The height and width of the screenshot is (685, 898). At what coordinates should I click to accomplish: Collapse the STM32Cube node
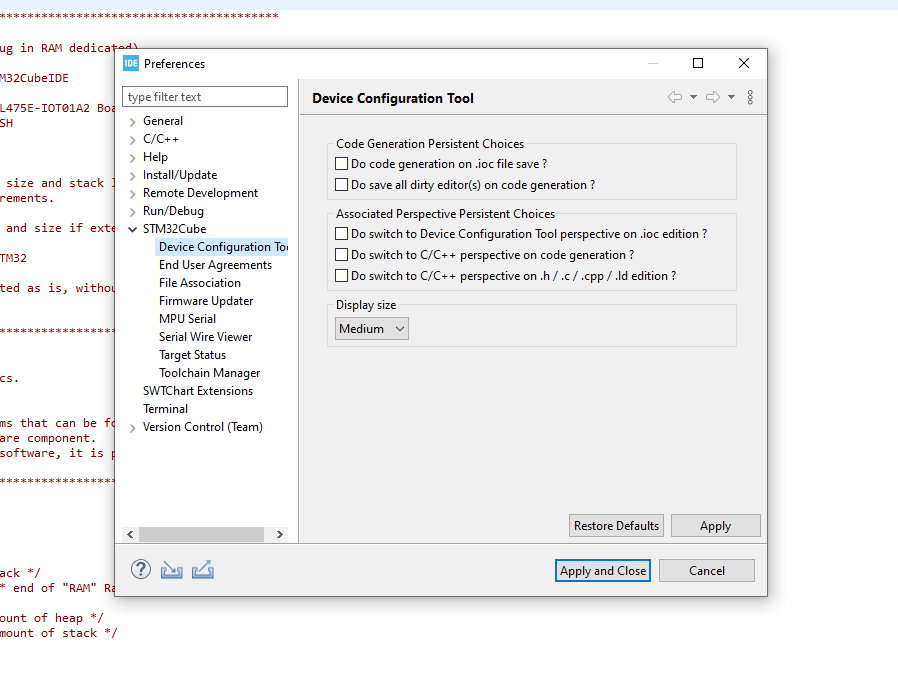pyautogui.click(x=132, y=229)
